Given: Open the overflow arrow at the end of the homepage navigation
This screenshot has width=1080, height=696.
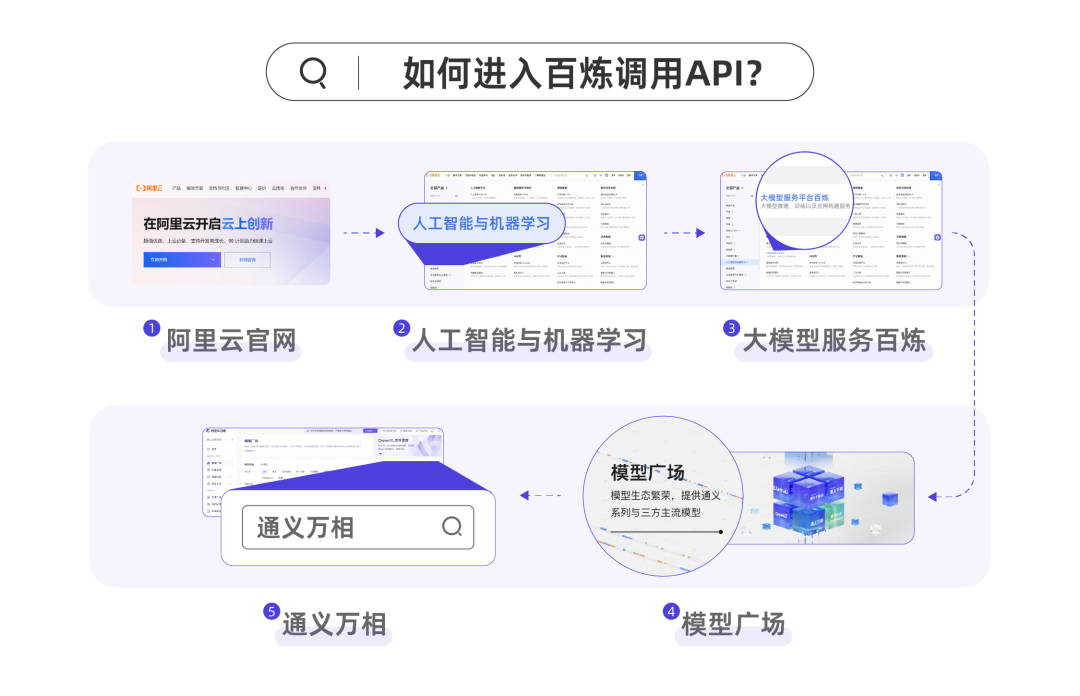Looking at the screenshot, I should tap(325, 188).
